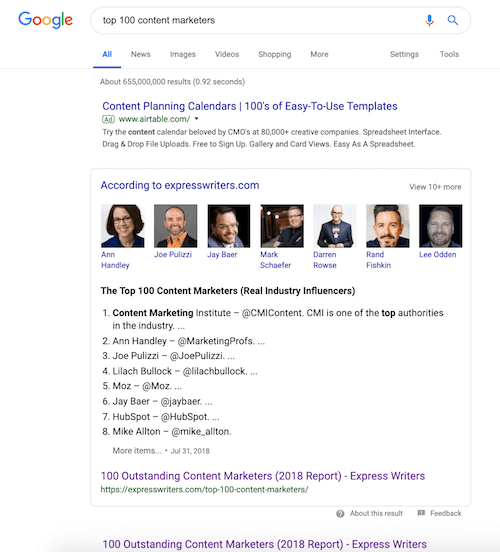Click the www.airtable.com/ URL

tap(154, 119)
